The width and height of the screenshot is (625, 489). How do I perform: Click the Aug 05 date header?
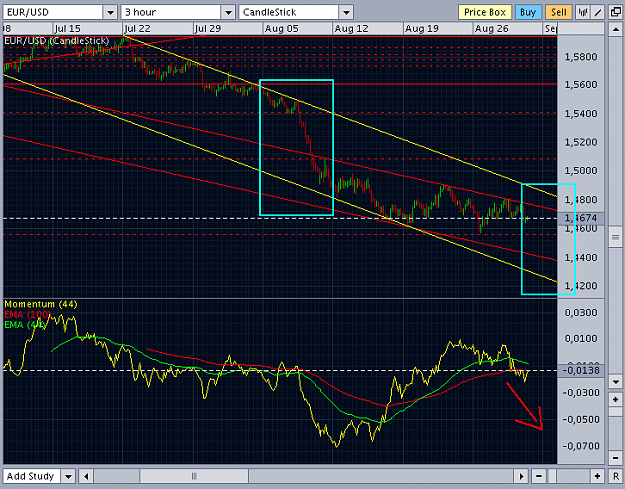[x=281, y=29]
